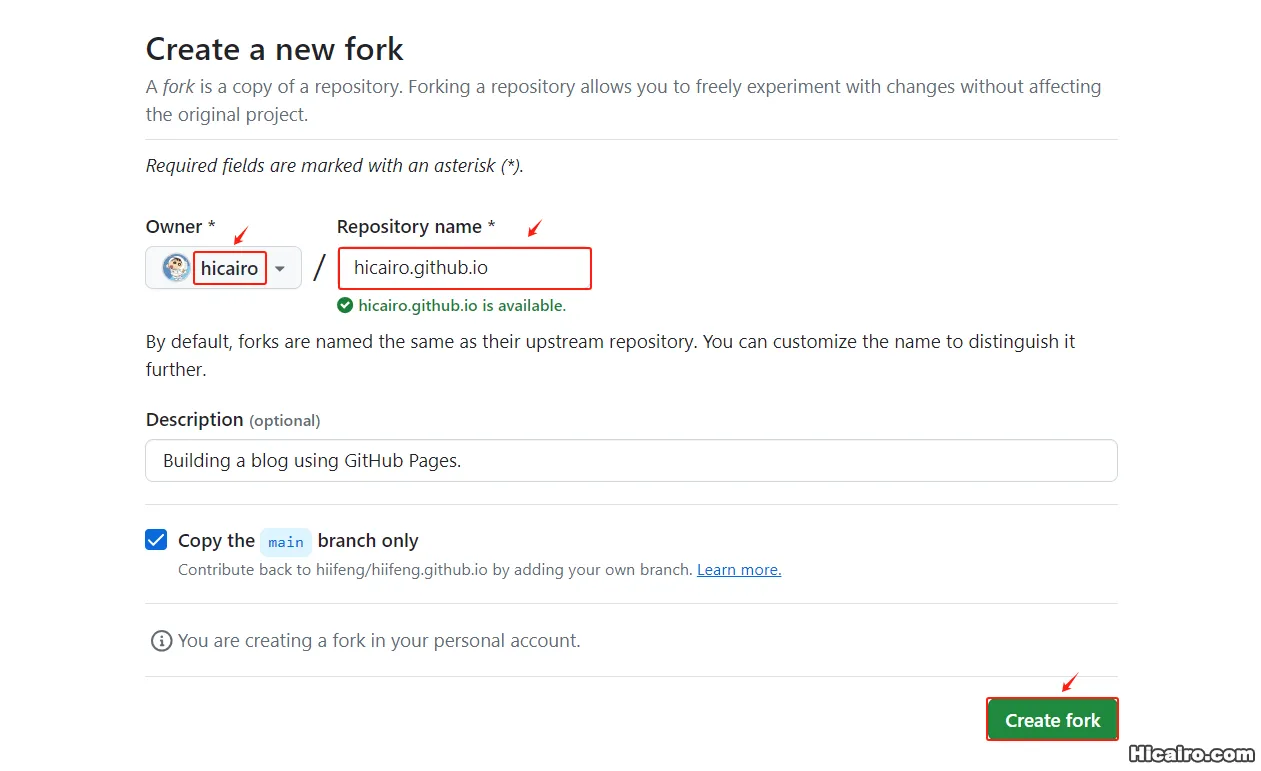Screen dimensions: 1261x771
Task: Click the highlighted hicairo owner name
Action: tap(229, 267)
